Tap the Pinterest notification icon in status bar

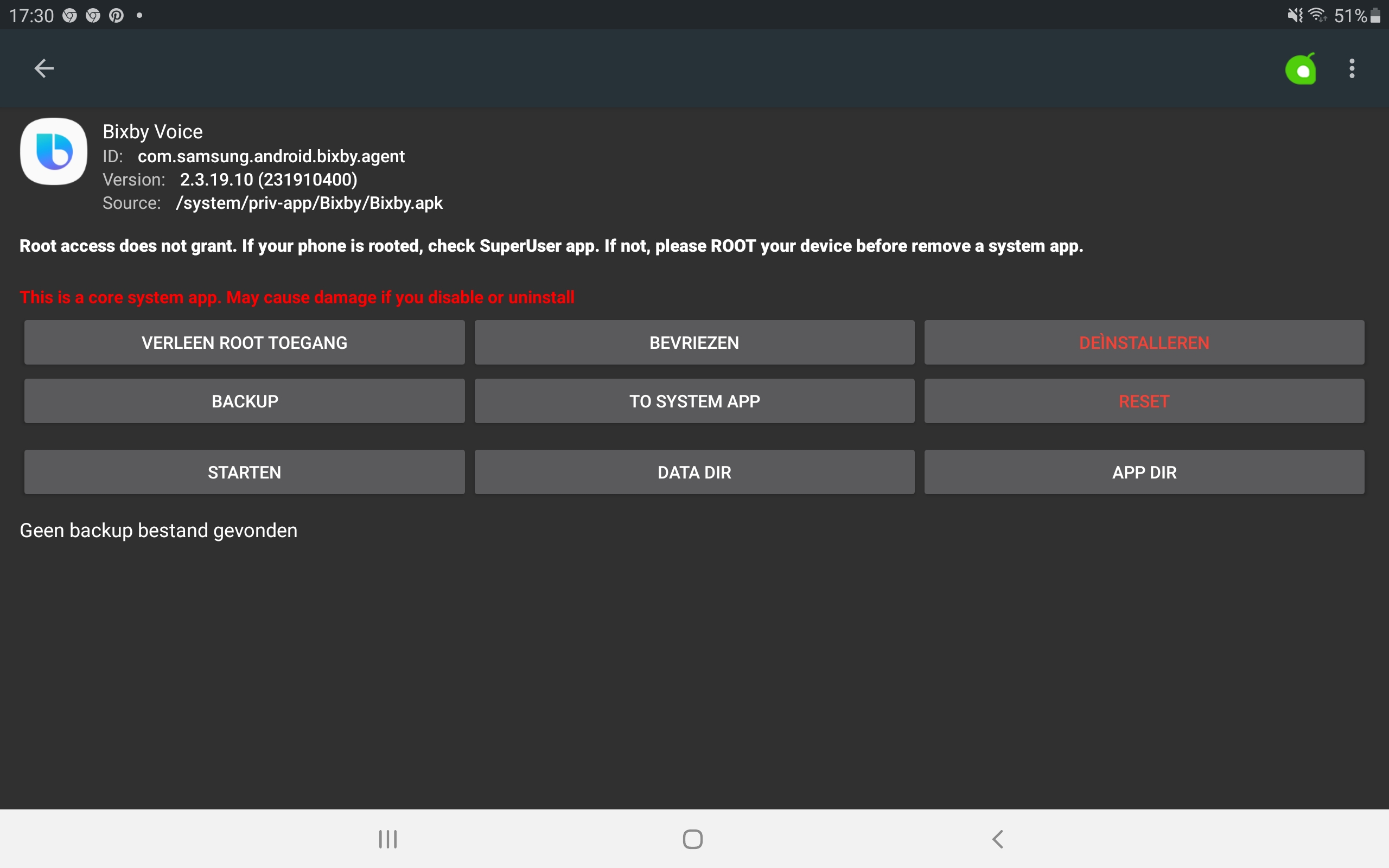click(x=117, y=16)
